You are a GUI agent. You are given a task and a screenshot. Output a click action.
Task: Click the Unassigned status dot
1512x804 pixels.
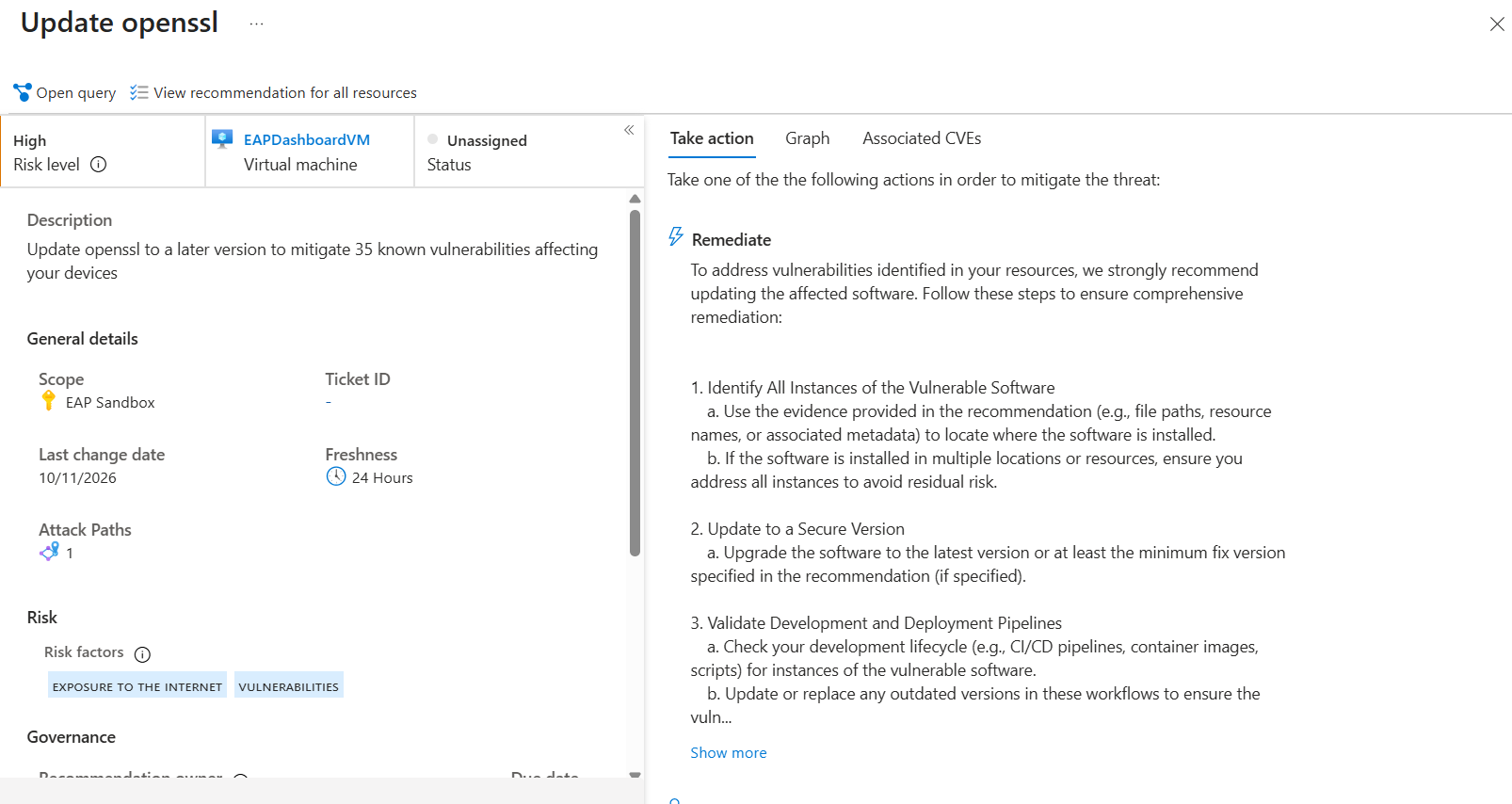pos(433,139)
